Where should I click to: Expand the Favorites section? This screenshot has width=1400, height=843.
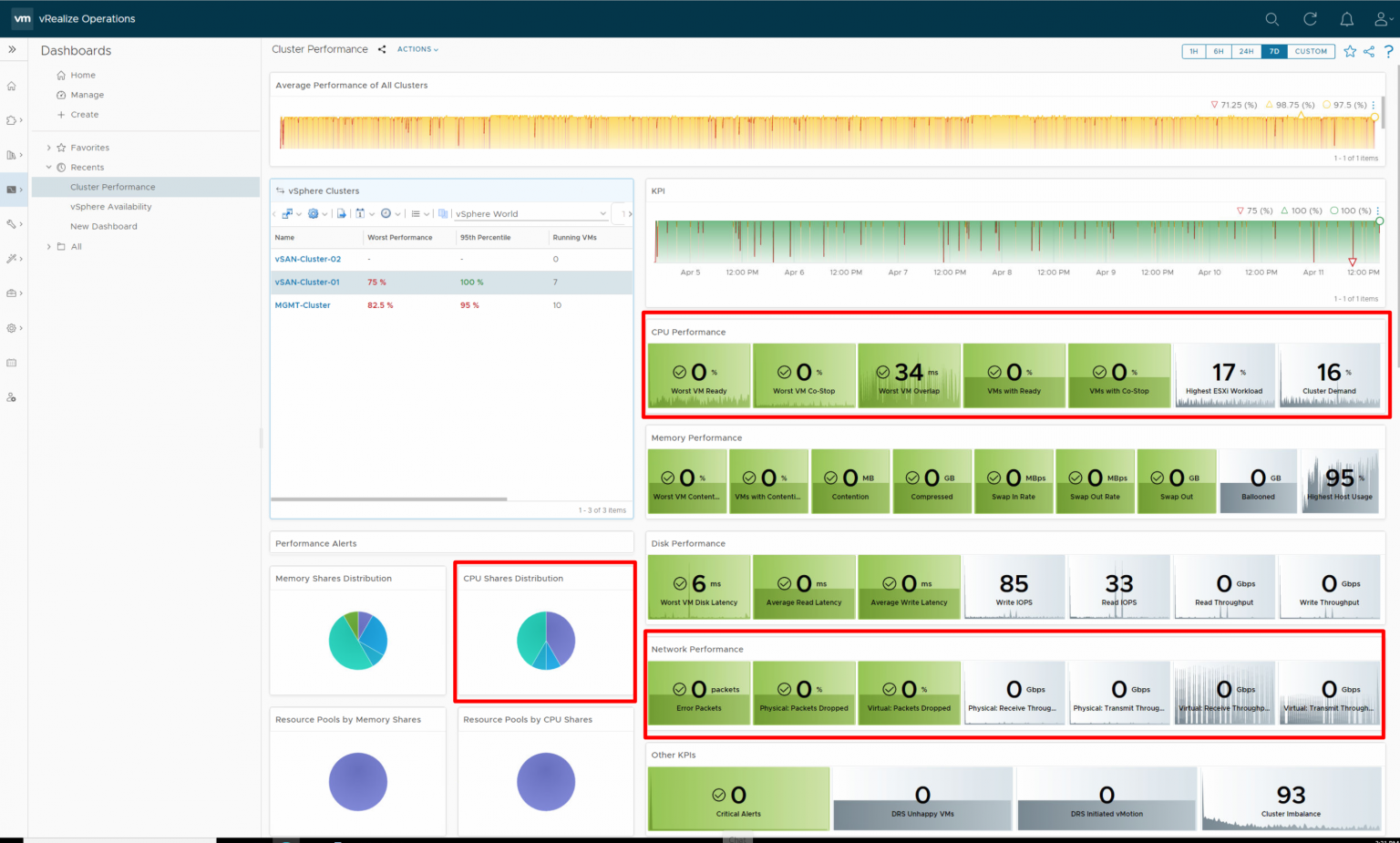click(x=87, y=147)
